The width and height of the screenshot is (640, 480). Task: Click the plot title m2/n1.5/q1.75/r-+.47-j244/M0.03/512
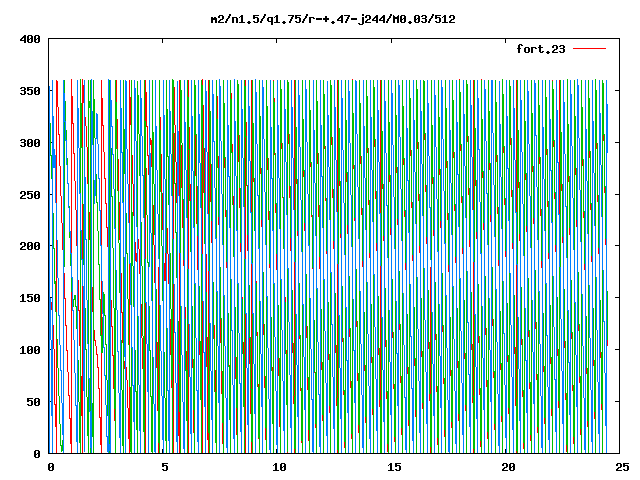point(333,19)
